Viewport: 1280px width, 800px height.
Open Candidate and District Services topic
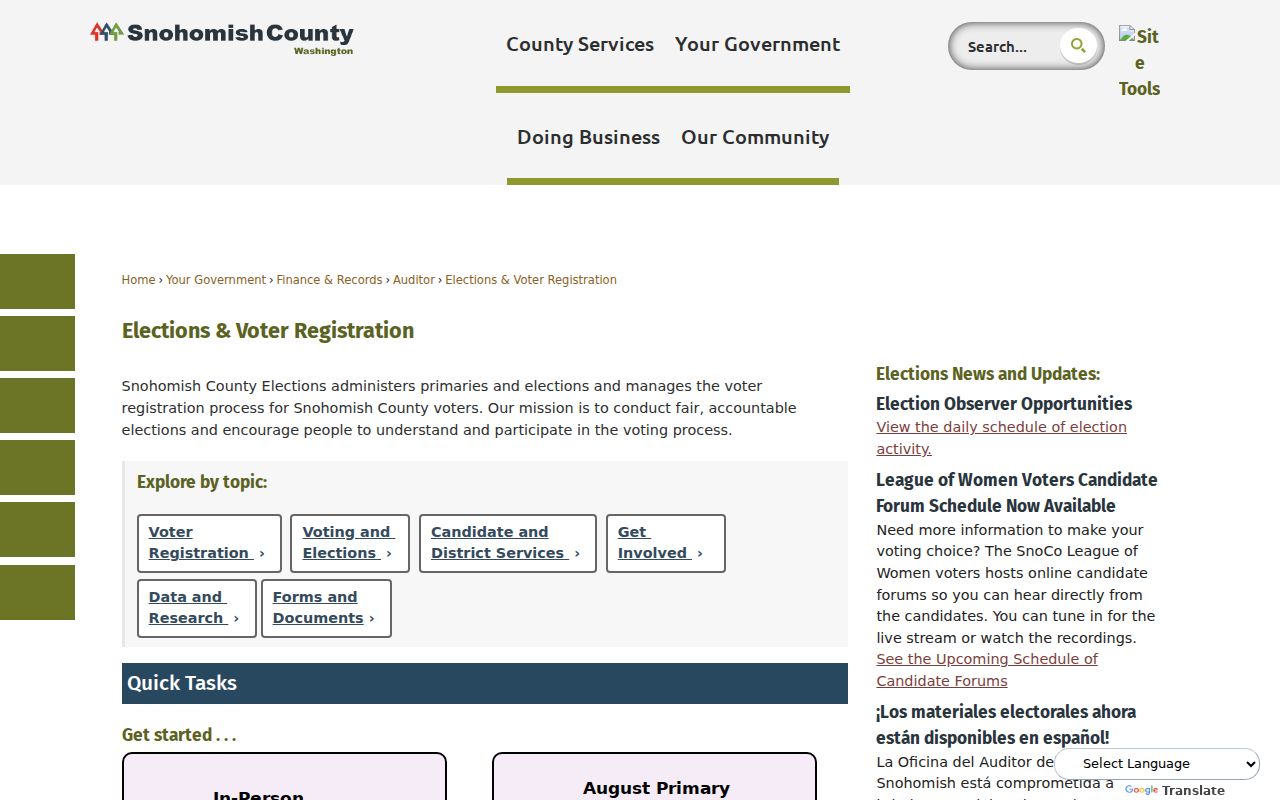(x=508, y=543)
